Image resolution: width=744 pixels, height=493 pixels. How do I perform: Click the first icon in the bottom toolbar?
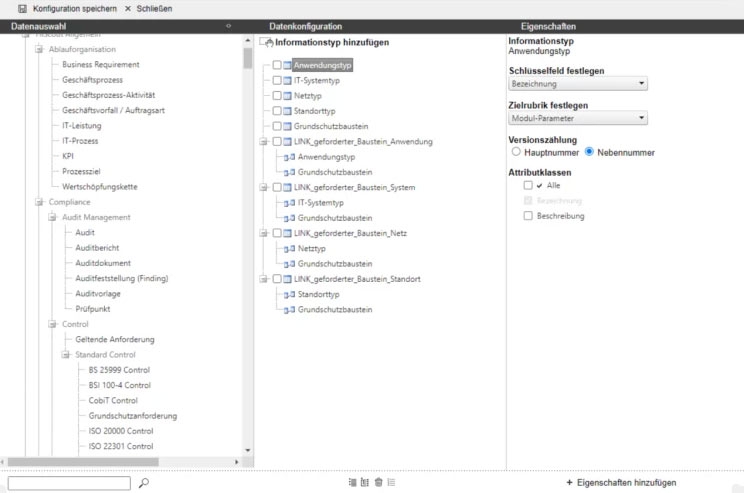tap(353, 483)
